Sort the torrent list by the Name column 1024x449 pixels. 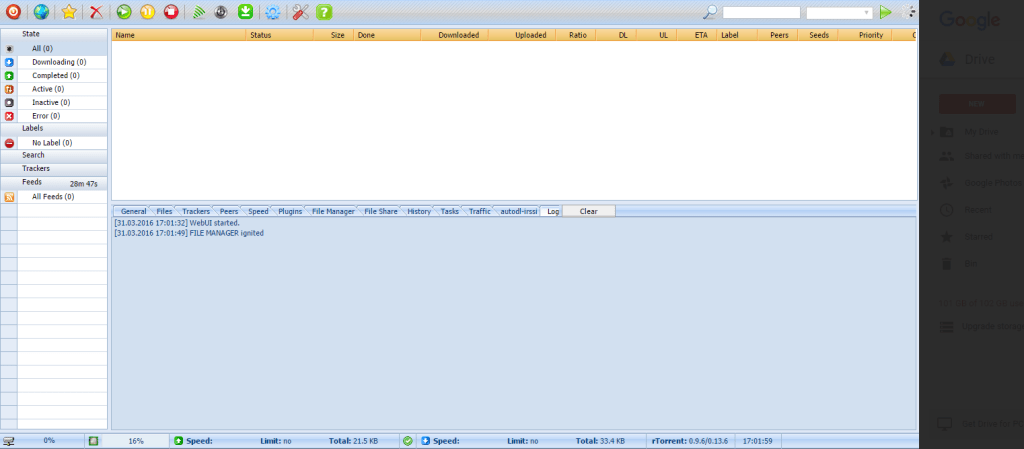[178, 34]
